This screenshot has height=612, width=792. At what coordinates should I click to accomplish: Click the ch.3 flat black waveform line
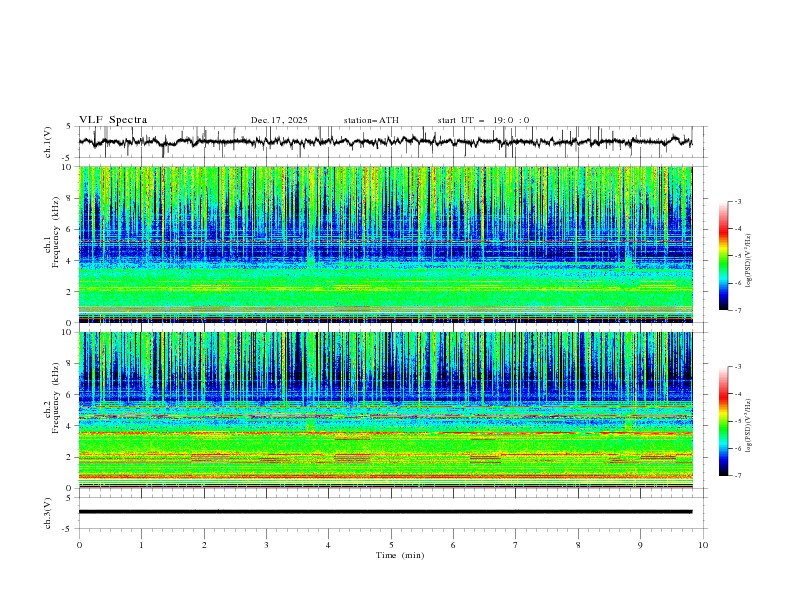(x=385, y=512)
